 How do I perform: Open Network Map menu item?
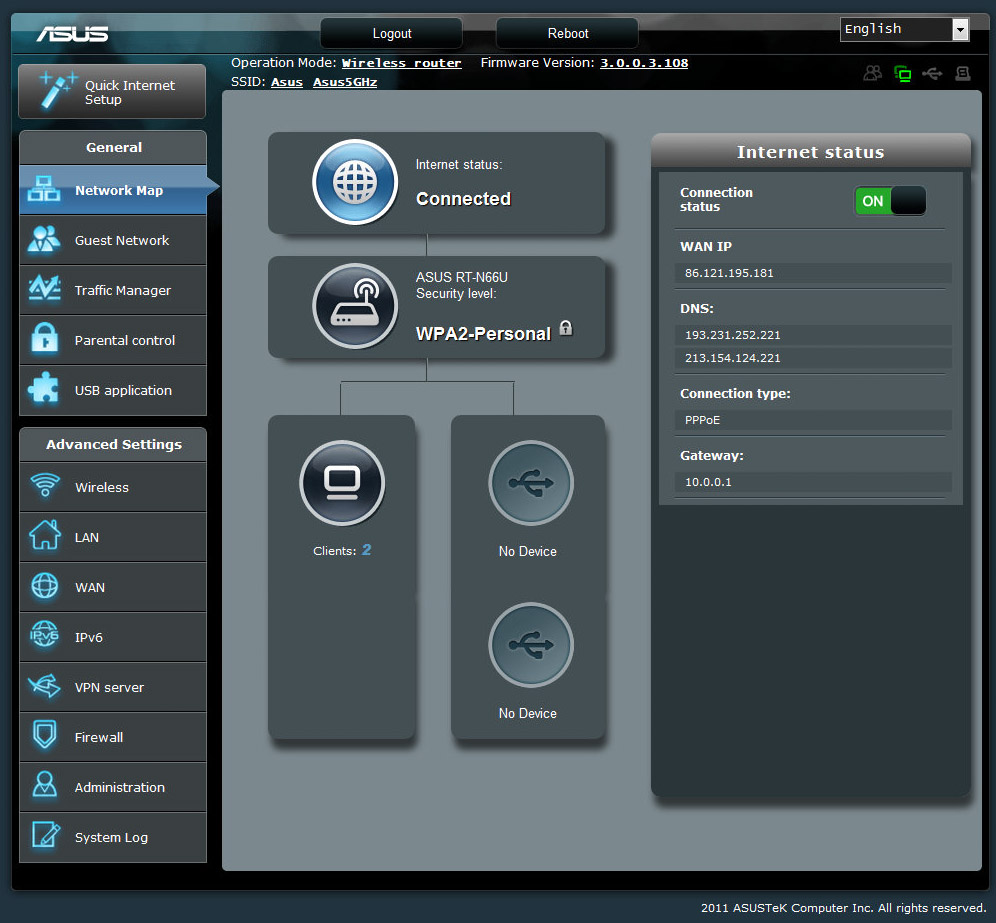pyautogui.click(x=113, y=190)
